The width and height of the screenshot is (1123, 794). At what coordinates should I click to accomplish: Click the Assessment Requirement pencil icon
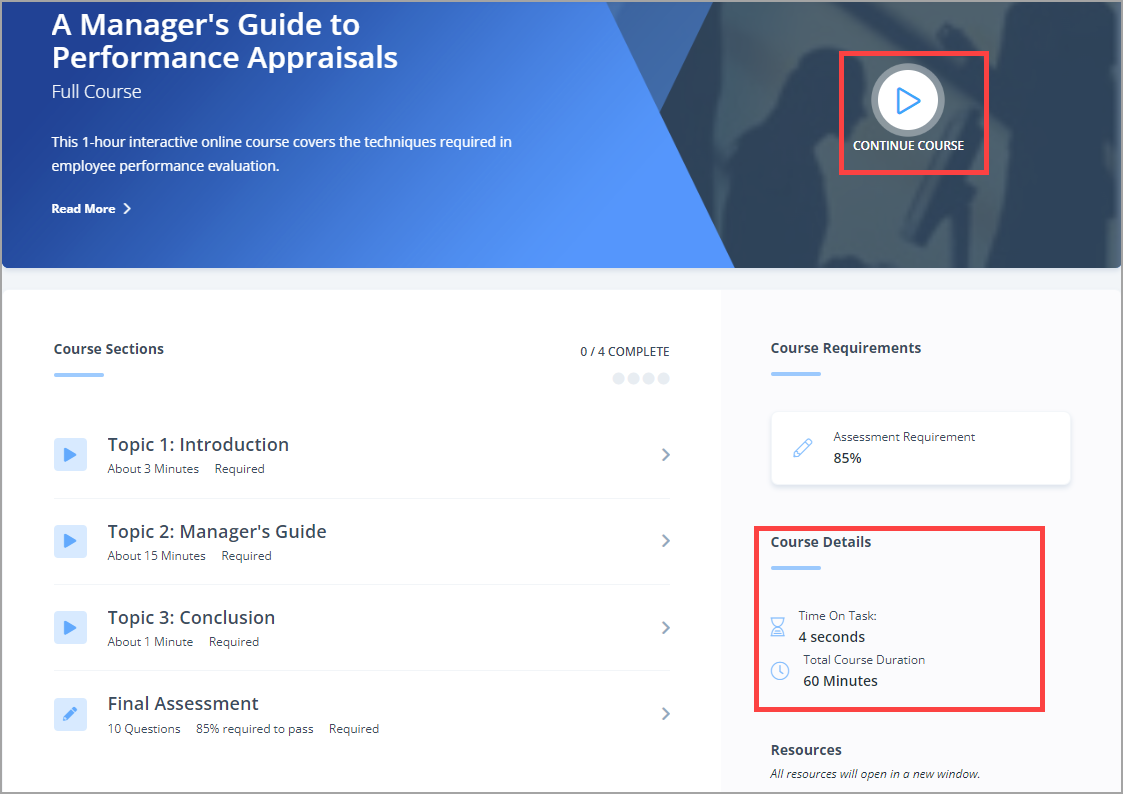(x=802, y=448)
